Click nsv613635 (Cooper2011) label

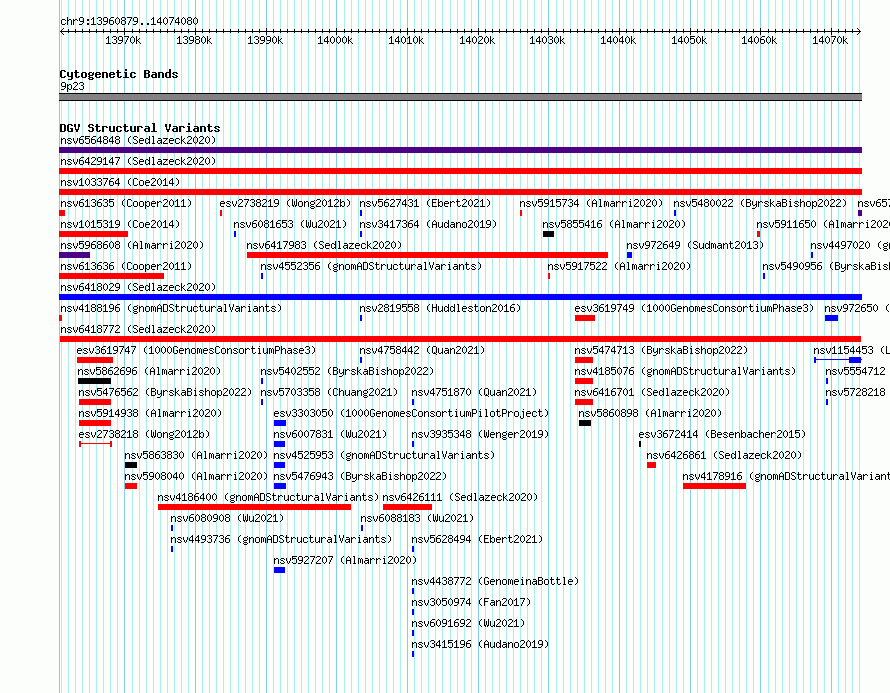(x=126, y=203)
